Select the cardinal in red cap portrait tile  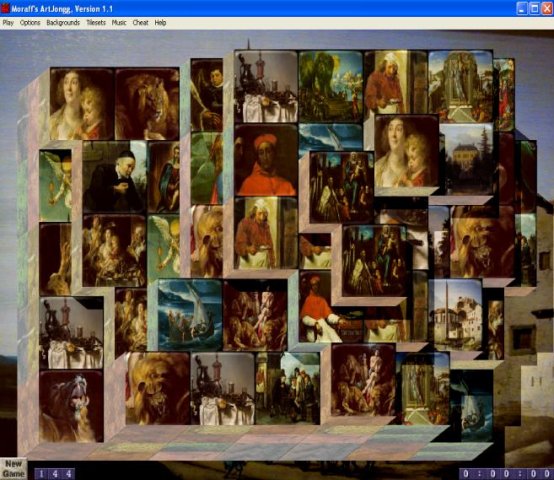(266, 160)
